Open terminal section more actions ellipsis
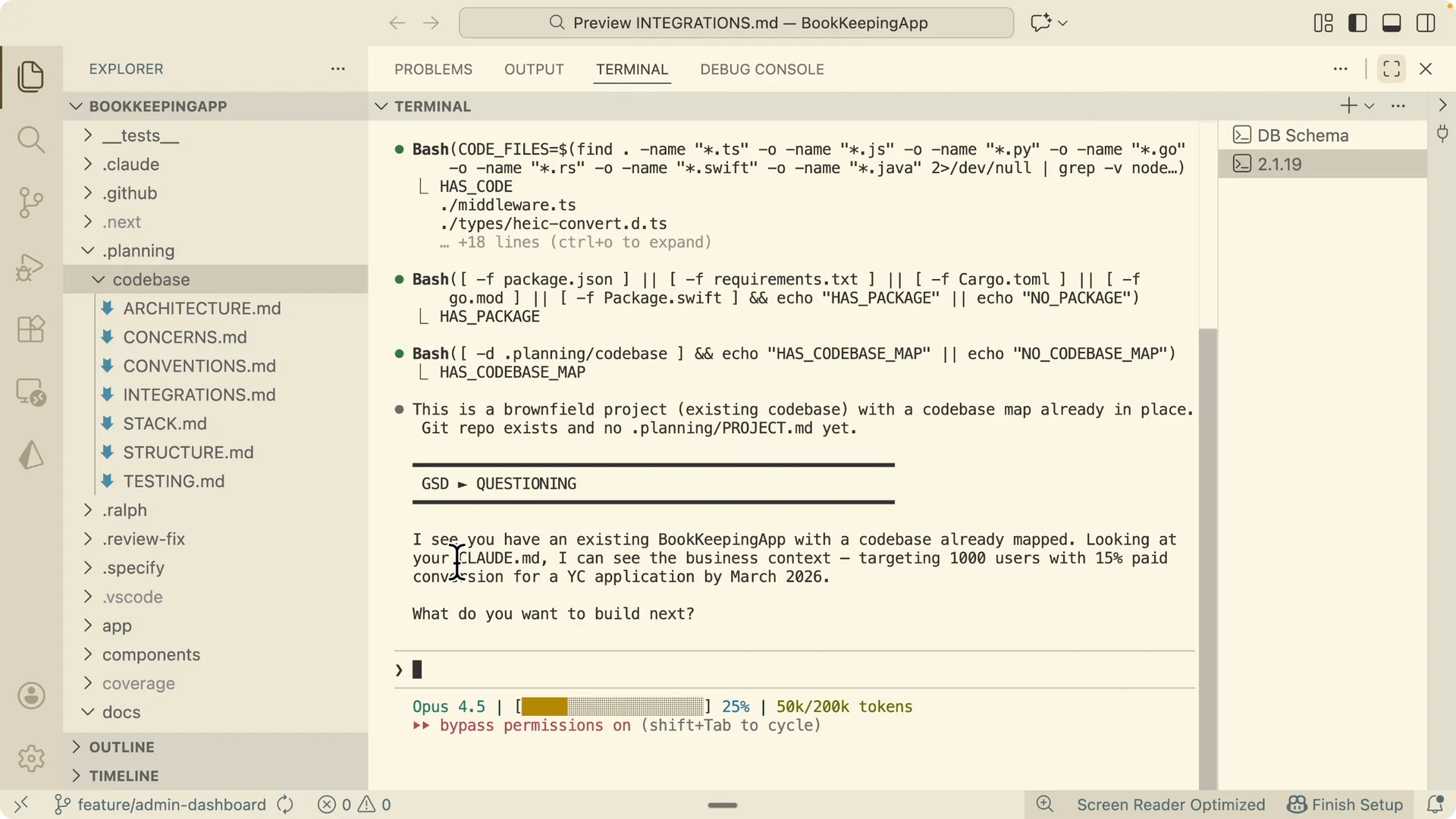Viewport: 1456px width, 819px height. [1398, 106]
